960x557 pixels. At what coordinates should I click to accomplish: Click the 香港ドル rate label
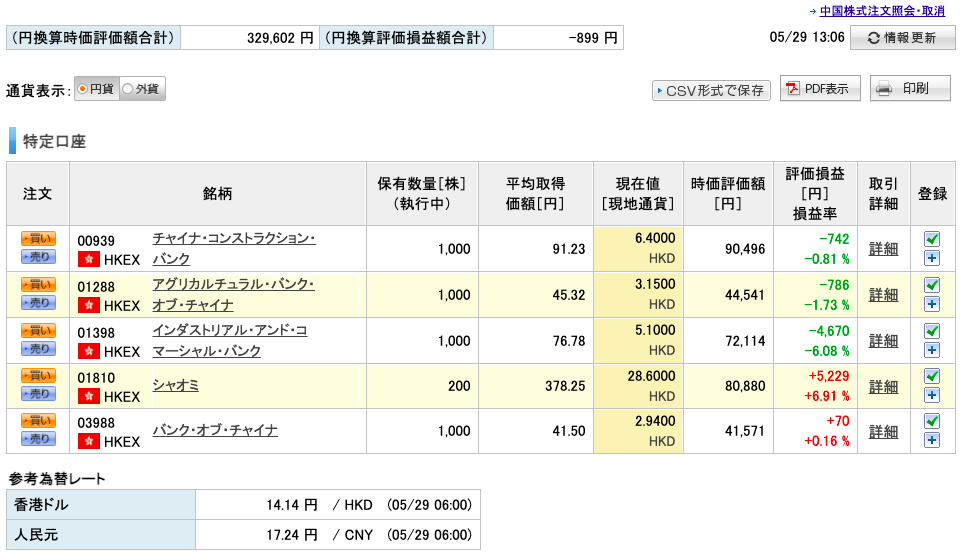tap(41, 505)
